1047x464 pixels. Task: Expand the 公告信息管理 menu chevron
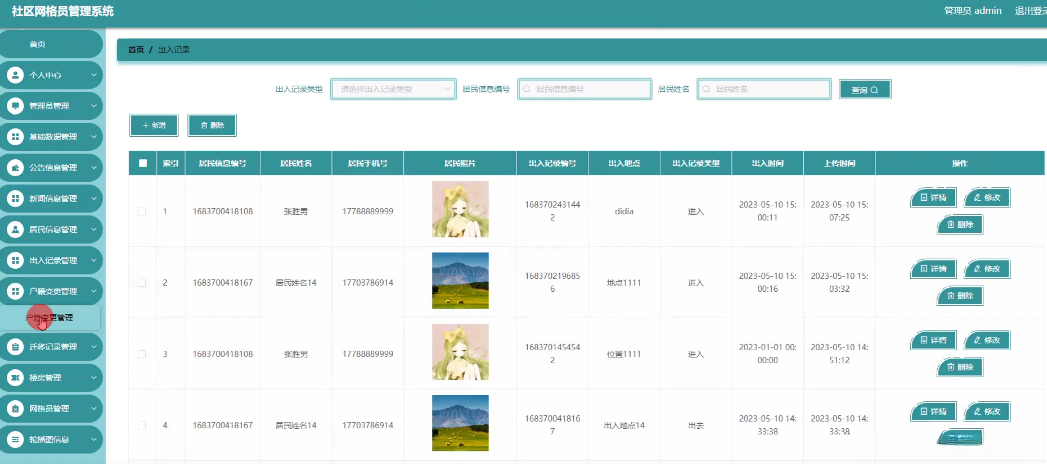94,168
